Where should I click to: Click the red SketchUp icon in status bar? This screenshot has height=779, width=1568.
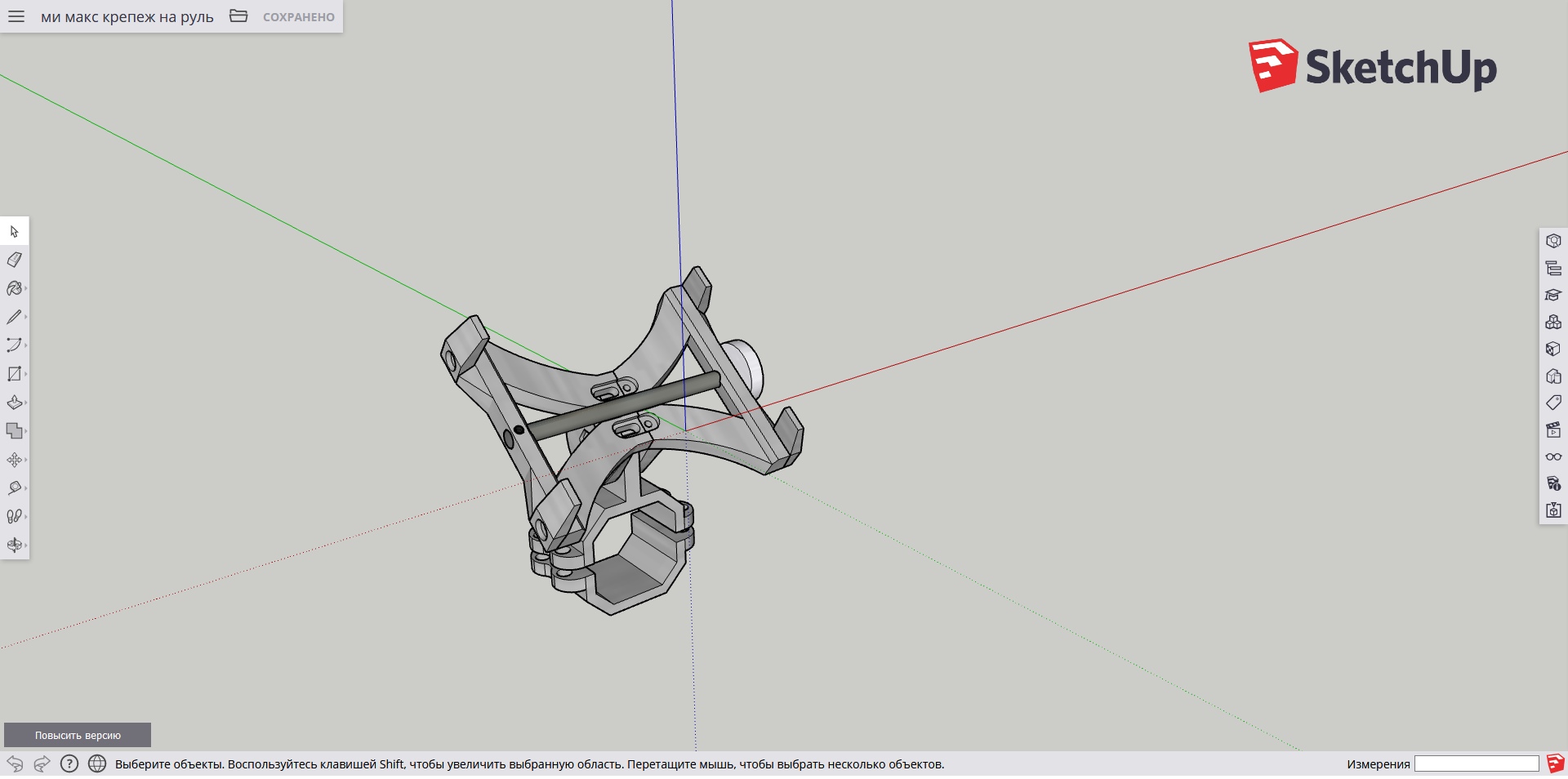(1555, 764)
